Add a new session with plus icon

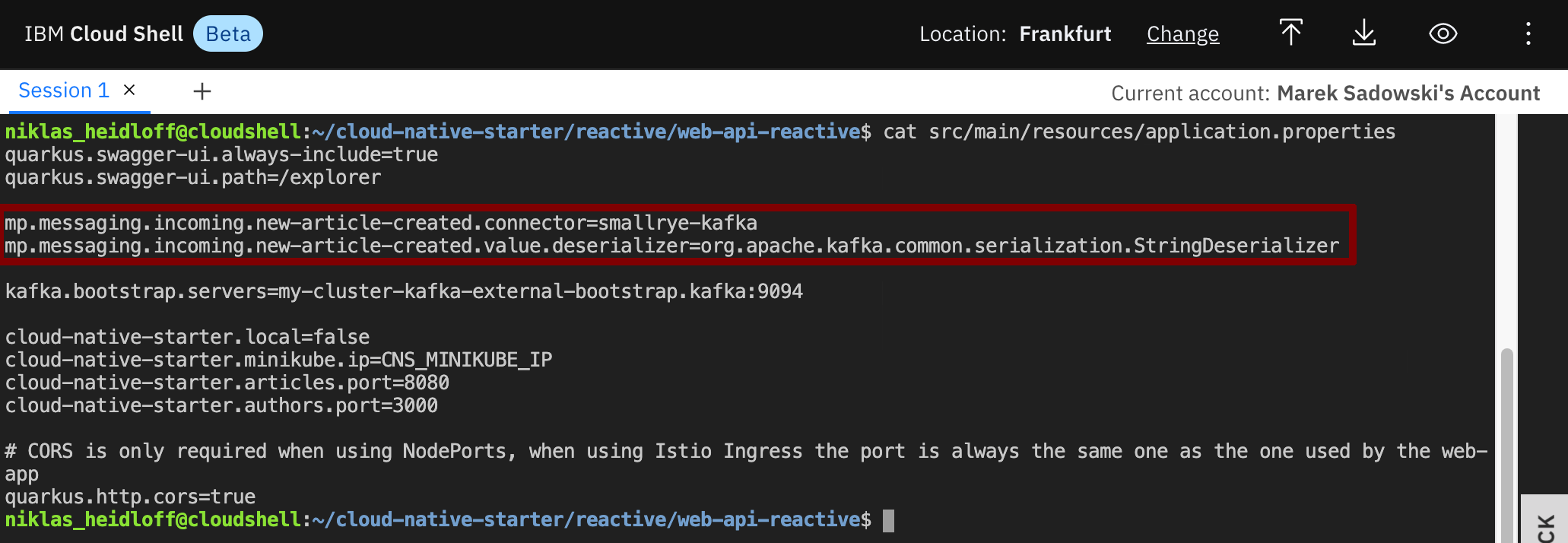pyautogui.click(x=202, y=92)
